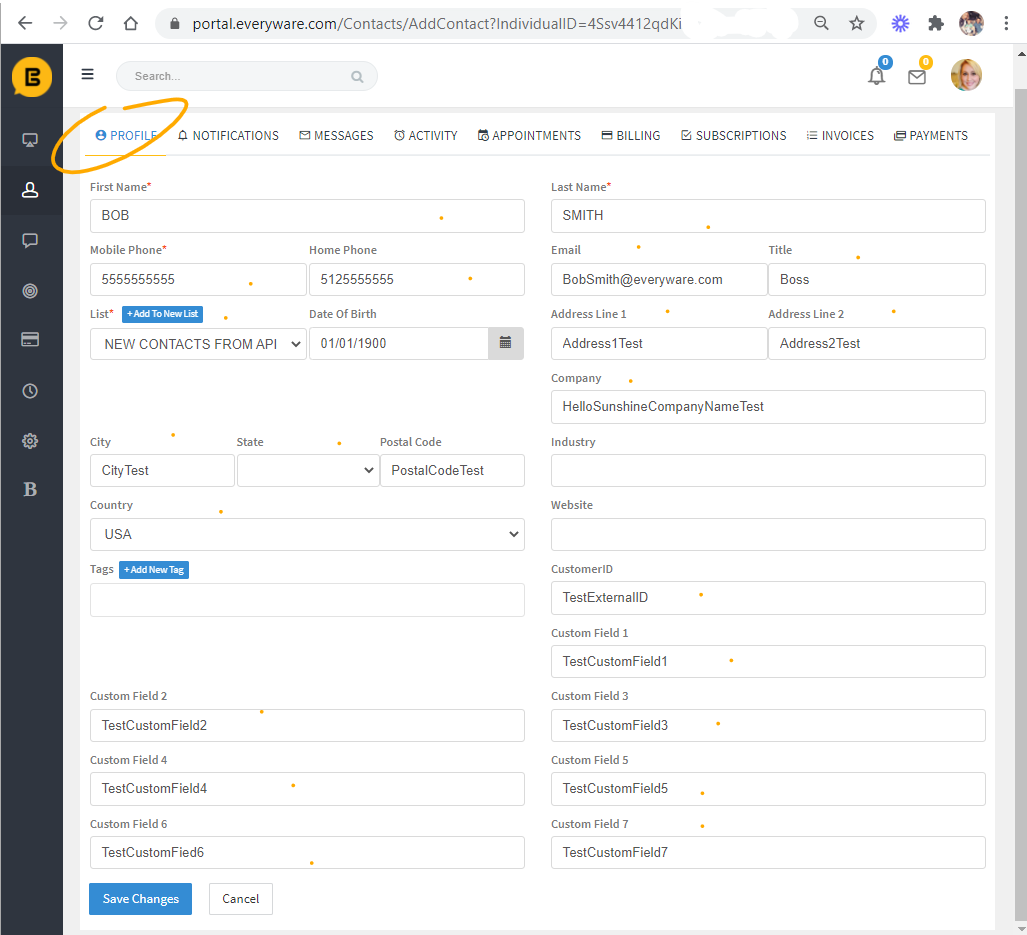The width and height of the screenshot is (1027, 935).
Task: Open the Invoices tab
Action: pos(840,136)
